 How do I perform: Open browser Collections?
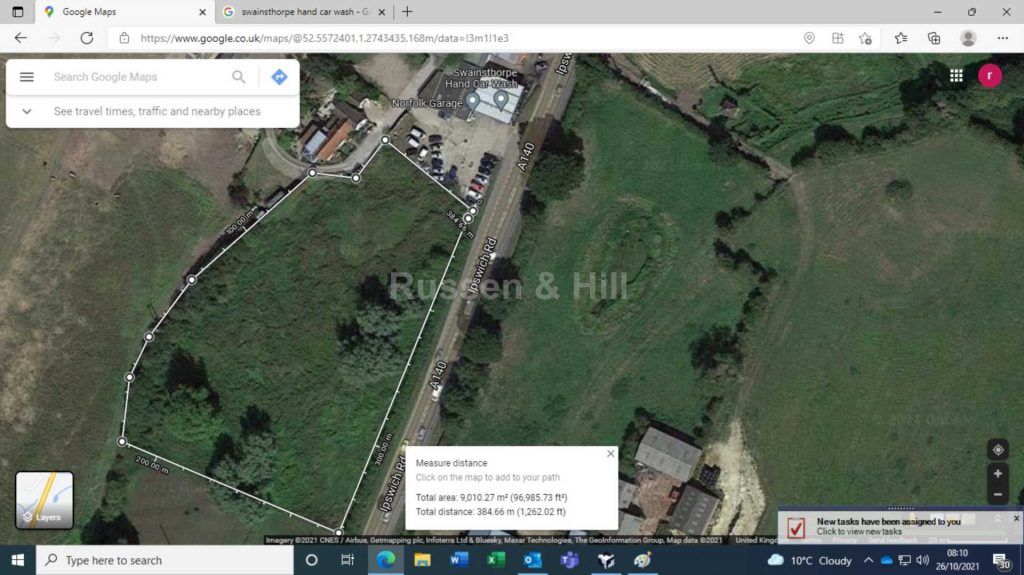coord(935,38)
